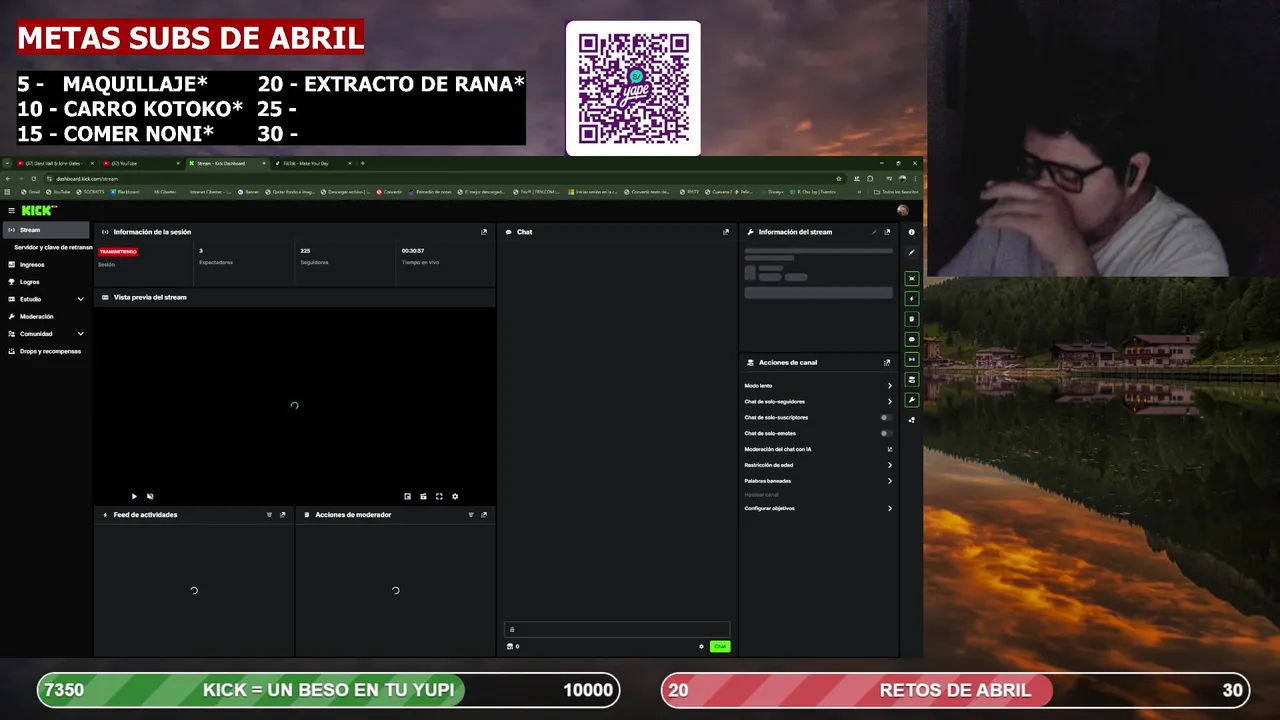Pop out the Información del stream panel
Screen dimensions: 1280x720
[x=887, y=232]
